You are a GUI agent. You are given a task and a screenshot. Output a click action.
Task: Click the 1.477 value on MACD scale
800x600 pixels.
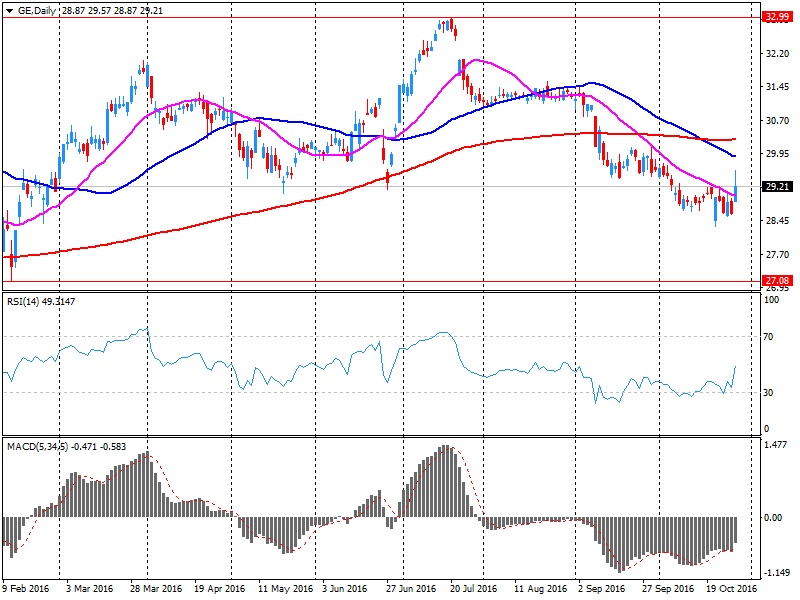tap(772, 444)
